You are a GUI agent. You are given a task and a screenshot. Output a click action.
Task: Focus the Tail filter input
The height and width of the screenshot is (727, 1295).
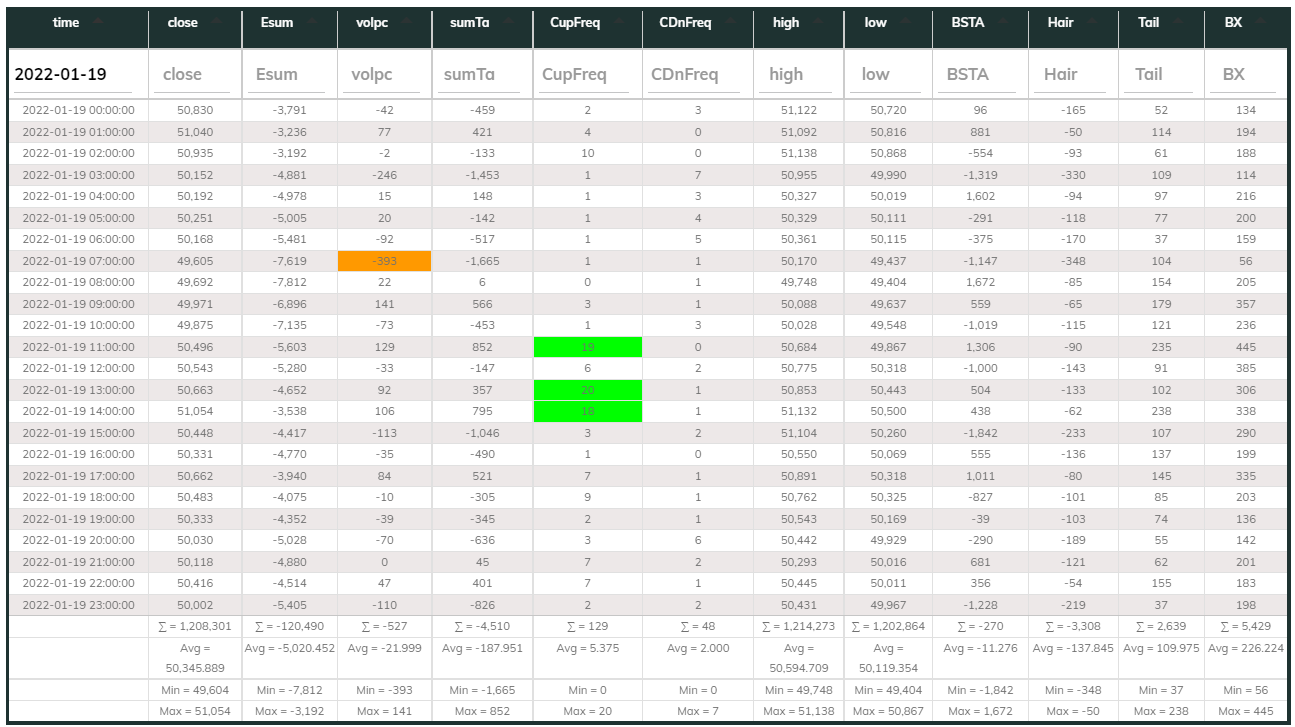tap(1162, 75)
